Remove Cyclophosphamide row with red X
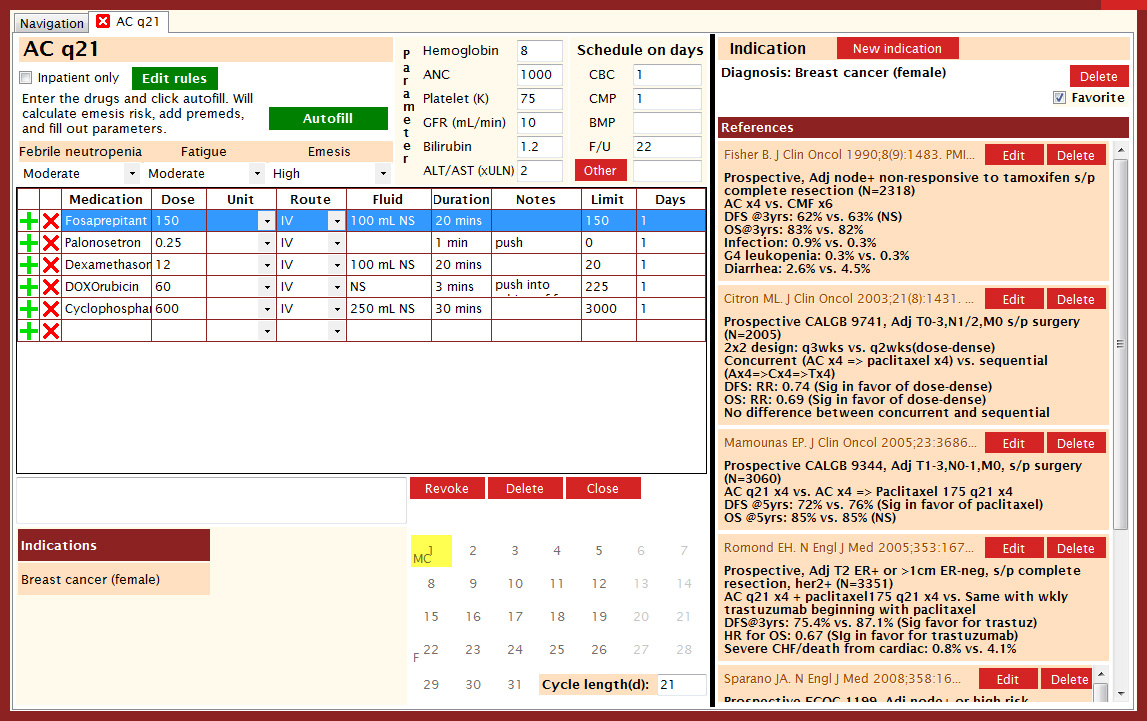The image size is (1147, 721). (x=50, y=309)
